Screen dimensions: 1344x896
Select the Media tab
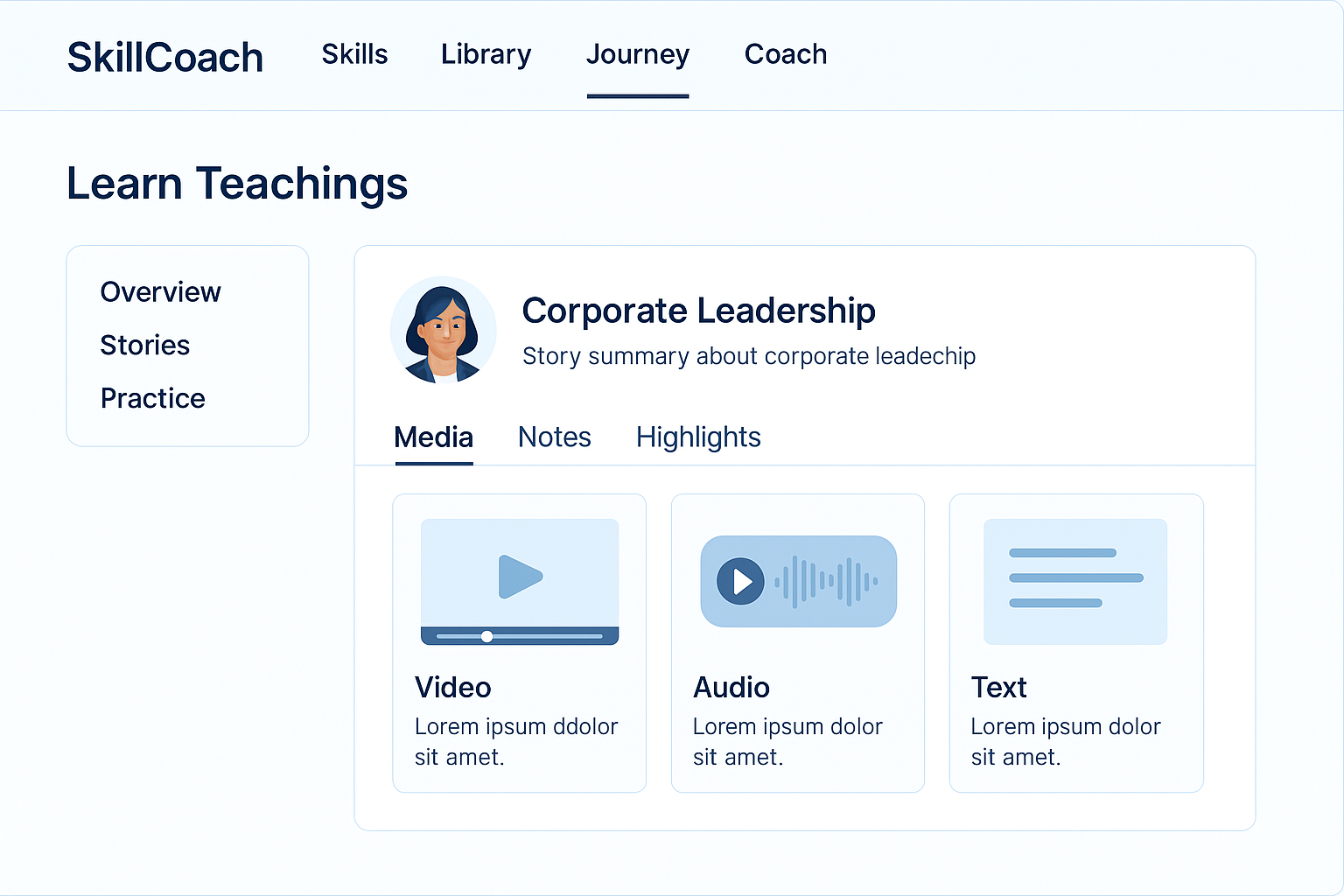click(x=433, y=437)
